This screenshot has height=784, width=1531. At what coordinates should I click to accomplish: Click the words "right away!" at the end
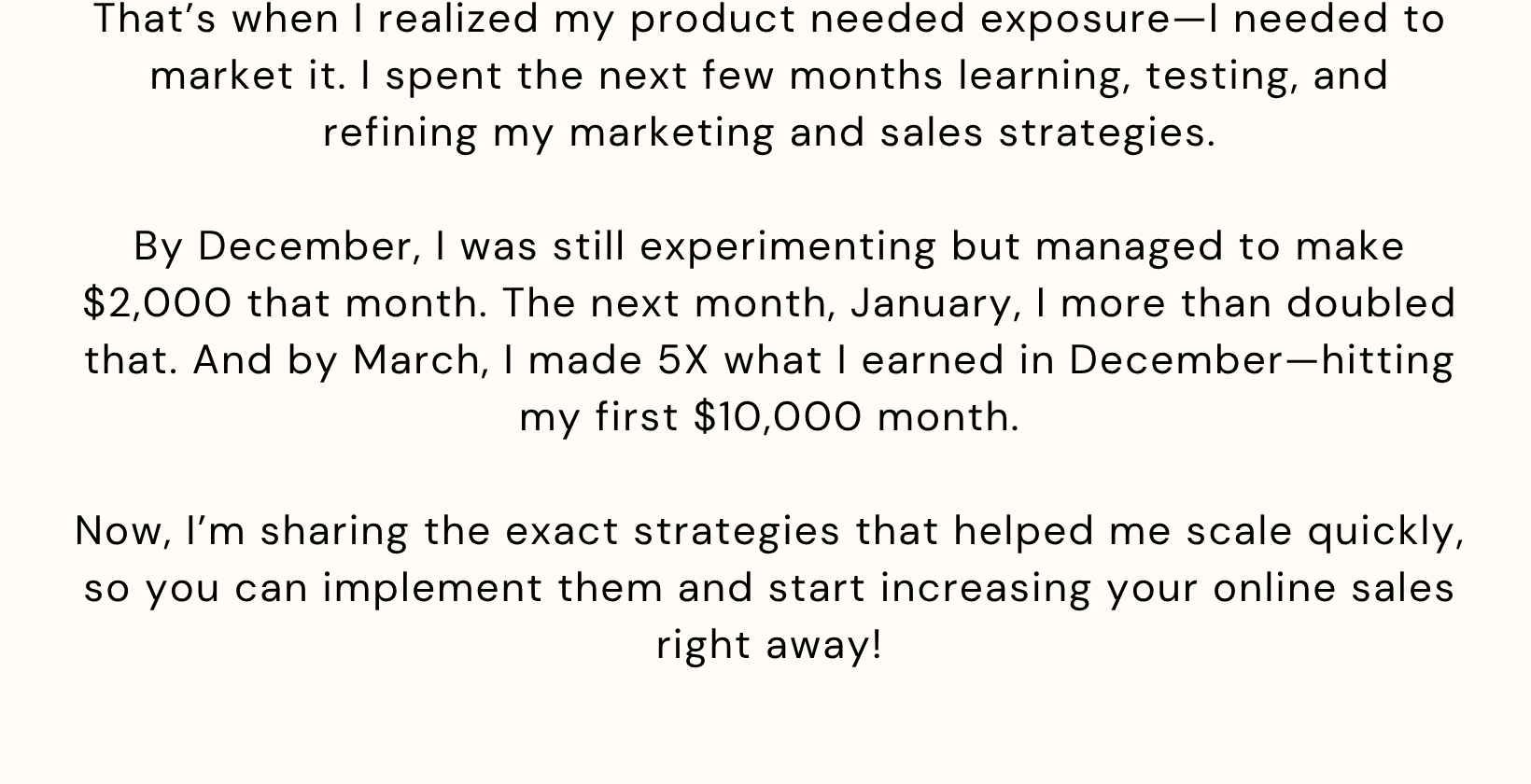pyautogui.click(x=769, y=646)
